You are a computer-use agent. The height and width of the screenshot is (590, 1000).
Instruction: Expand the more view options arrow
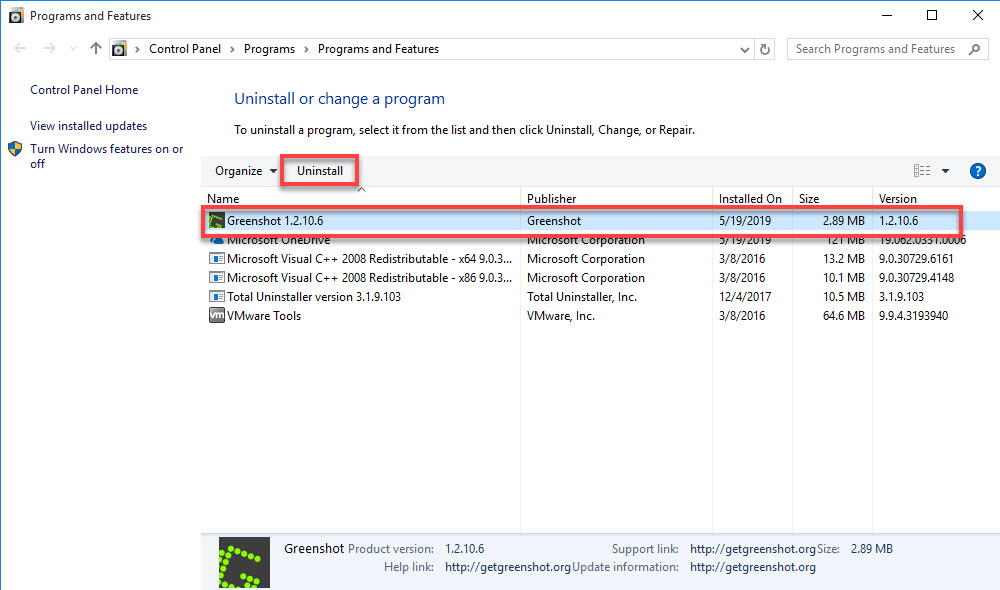tap(945, 171)
